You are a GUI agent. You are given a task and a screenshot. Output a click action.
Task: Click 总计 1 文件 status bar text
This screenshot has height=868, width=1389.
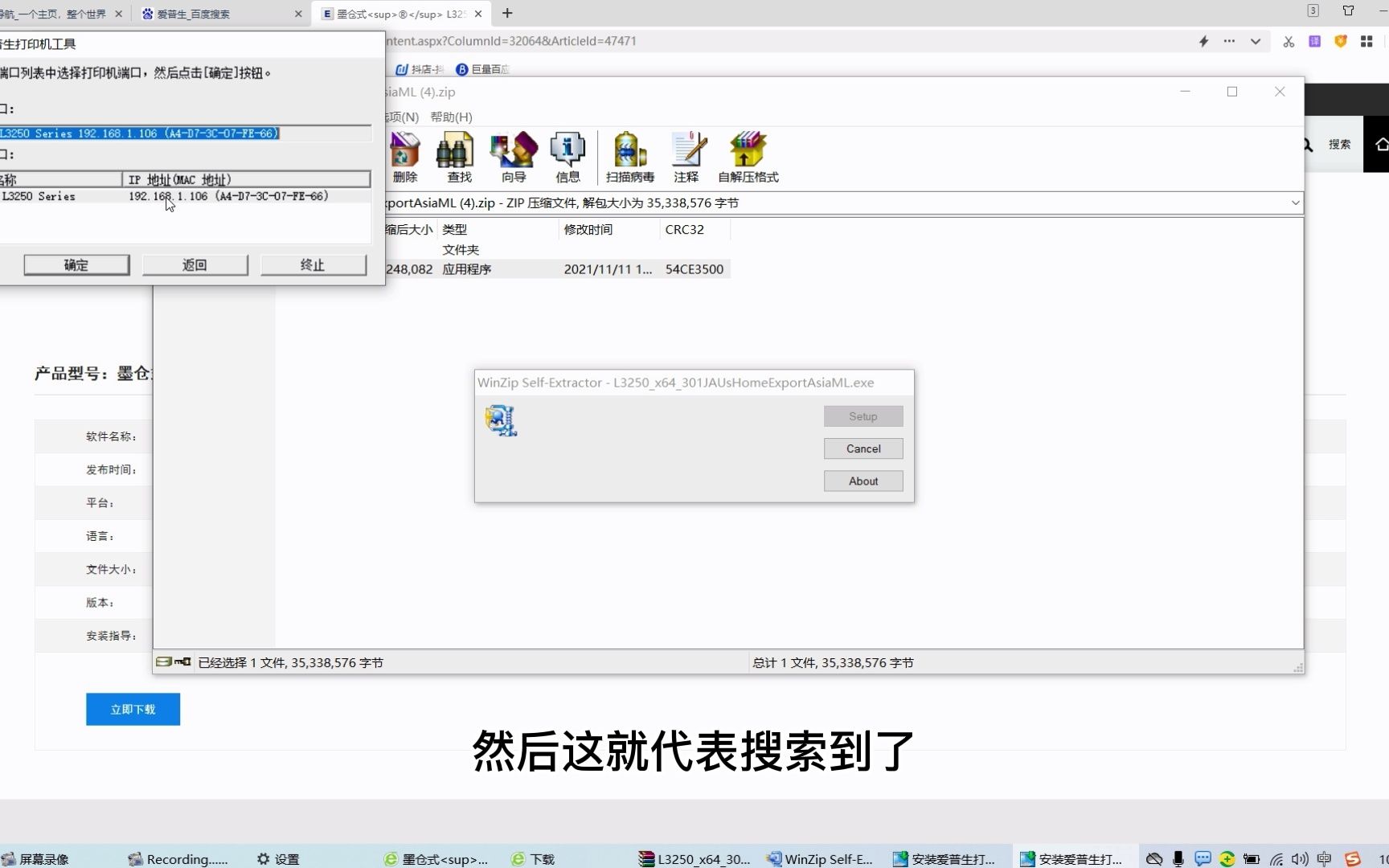833,662
